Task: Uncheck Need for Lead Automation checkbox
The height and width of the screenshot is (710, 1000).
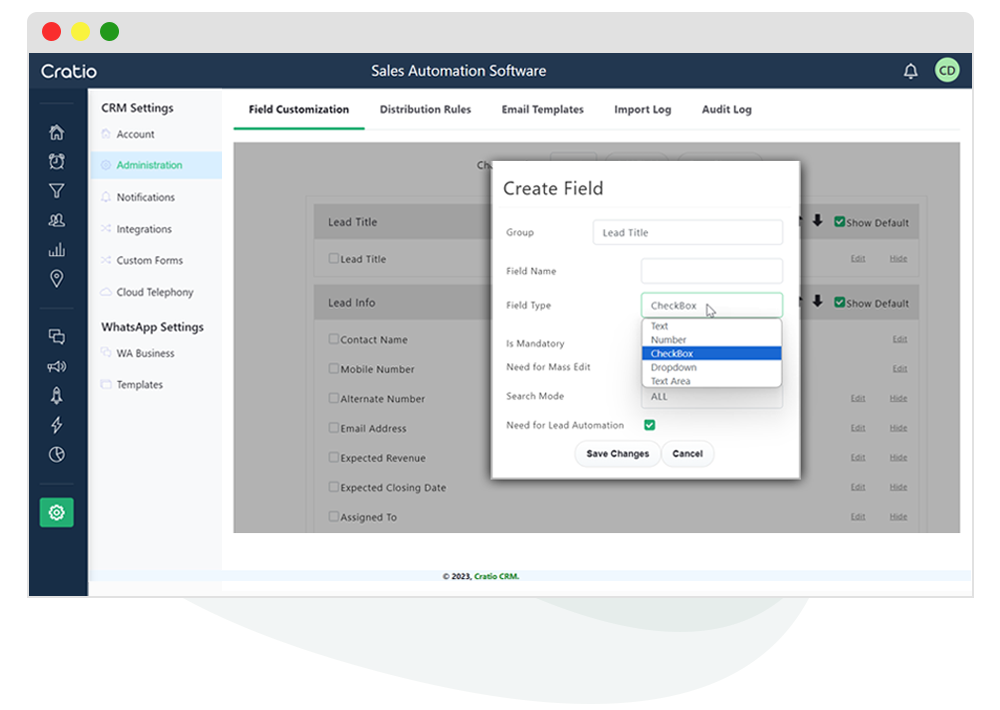Action: coord(649,425)
